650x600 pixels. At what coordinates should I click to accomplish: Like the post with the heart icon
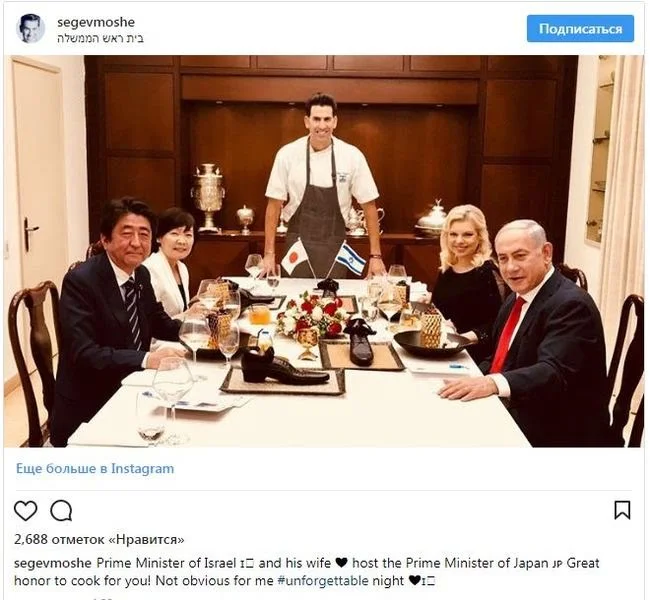(x=26, y=510)
